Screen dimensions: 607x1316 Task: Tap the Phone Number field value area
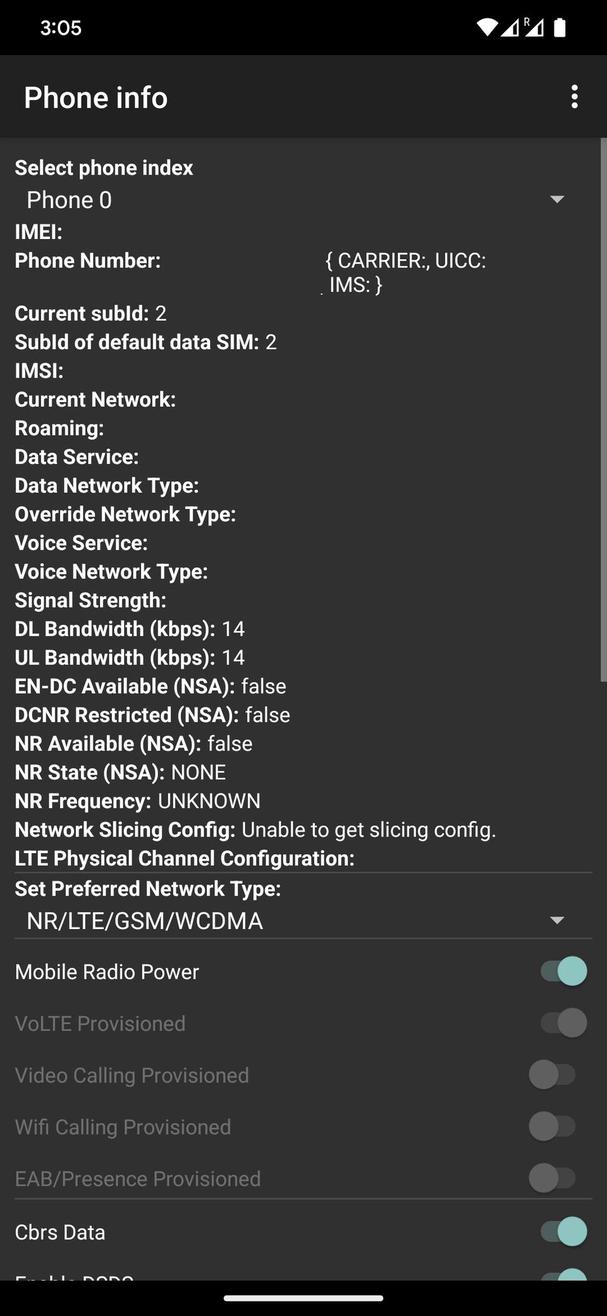tap(404, 271)
